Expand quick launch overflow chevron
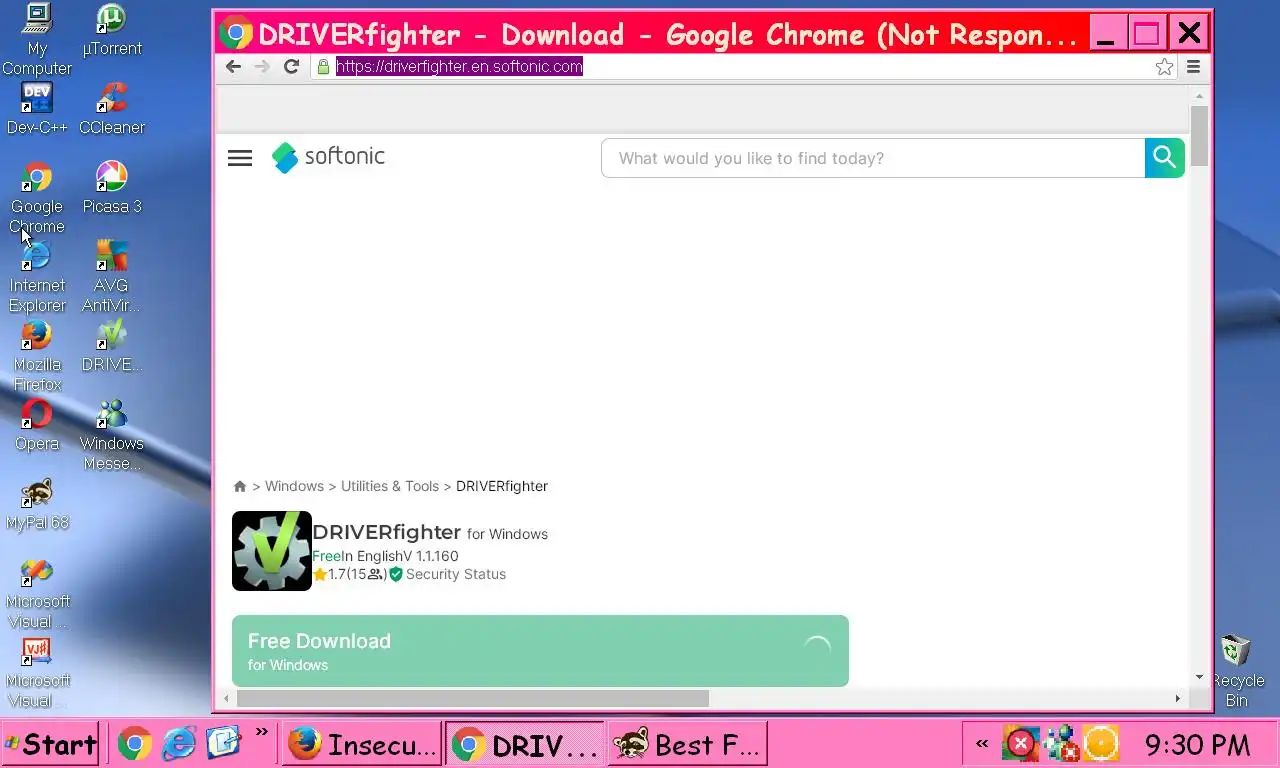 [261, 733]
